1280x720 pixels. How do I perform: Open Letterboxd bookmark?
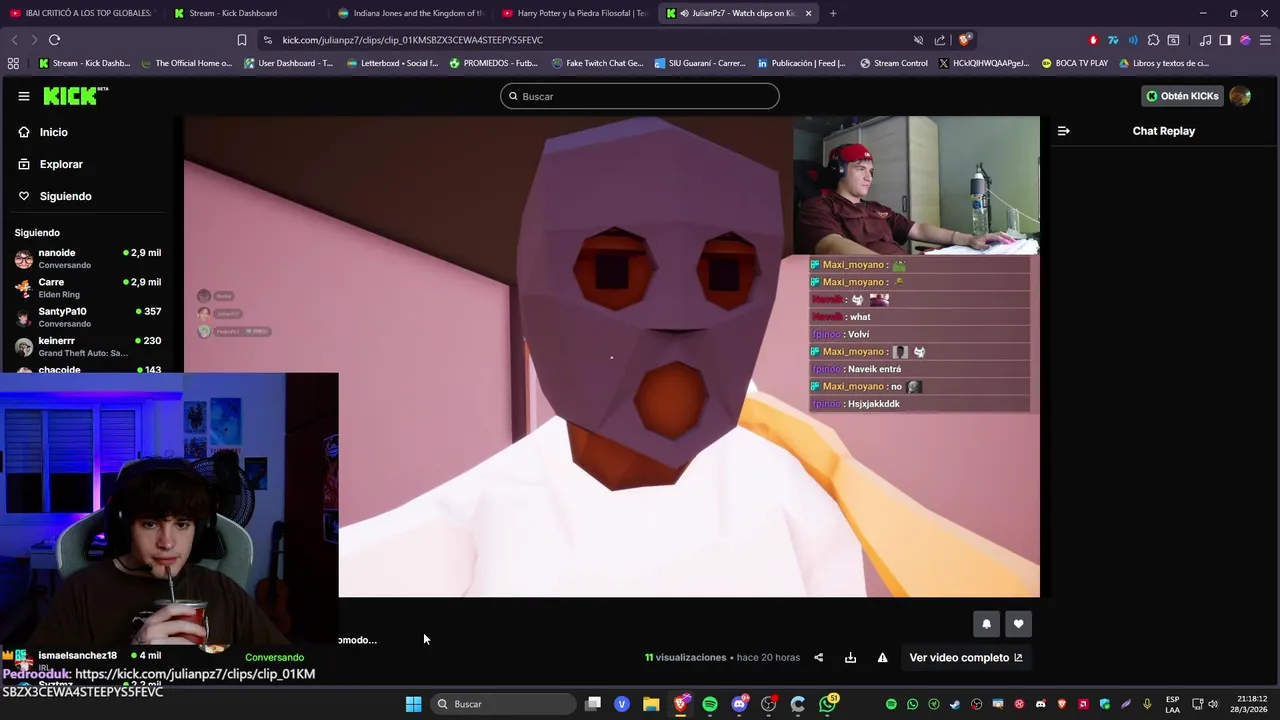point(391,63)
